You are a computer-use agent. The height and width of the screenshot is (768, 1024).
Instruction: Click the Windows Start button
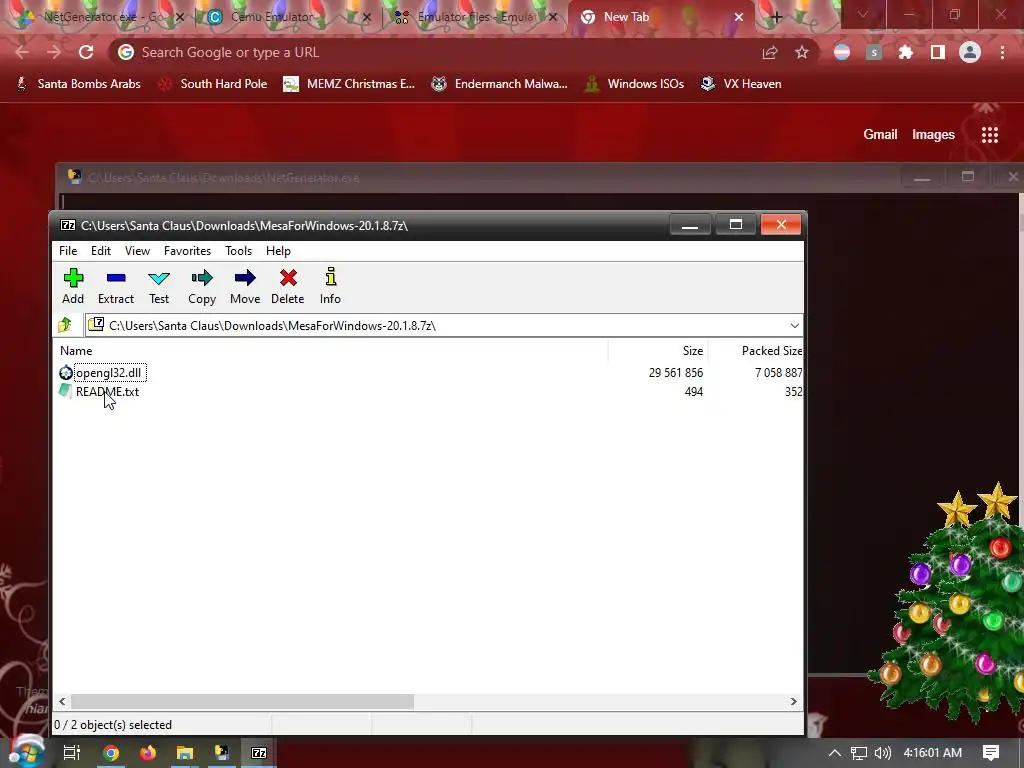tap(26, 752)
